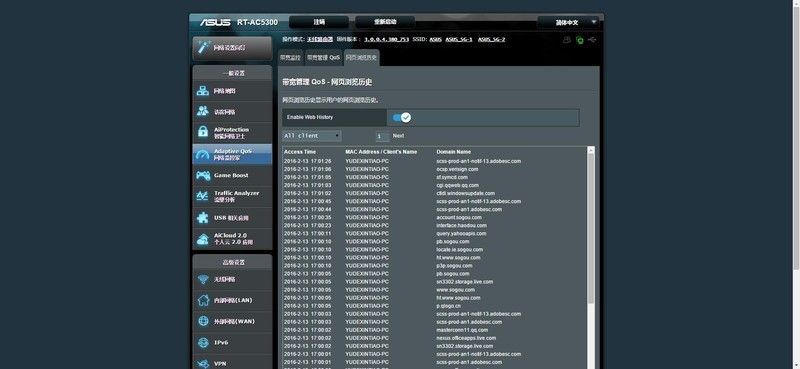Expand the All client dropdown
This screenshot has height=369, width=800.
click(312, 136)
